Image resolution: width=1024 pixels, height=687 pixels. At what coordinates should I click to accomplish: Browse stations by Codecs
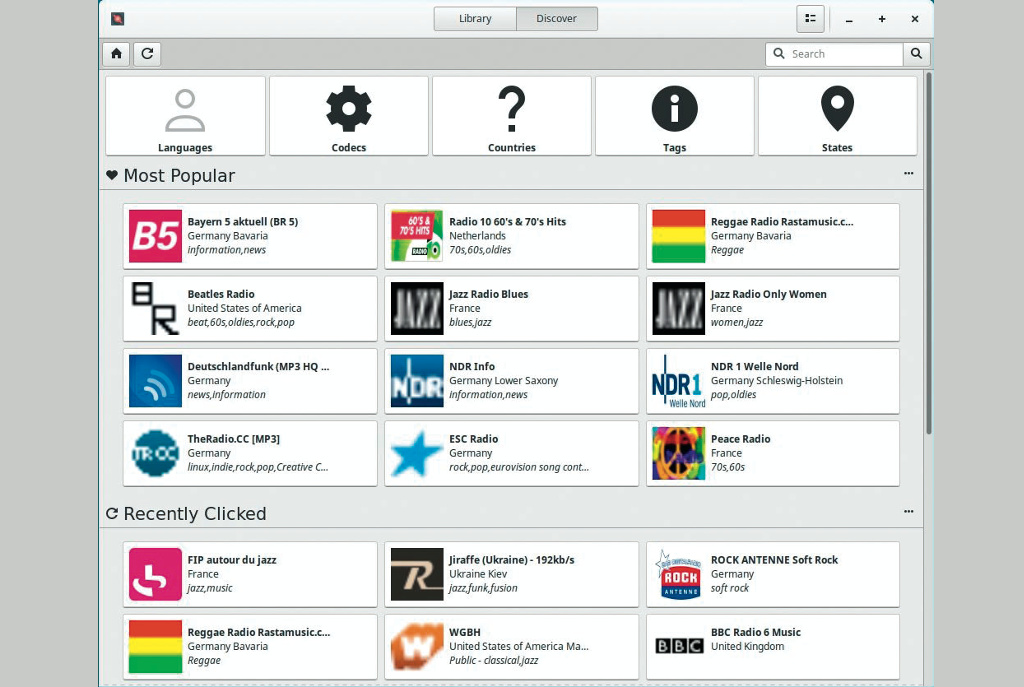point(349,116)
